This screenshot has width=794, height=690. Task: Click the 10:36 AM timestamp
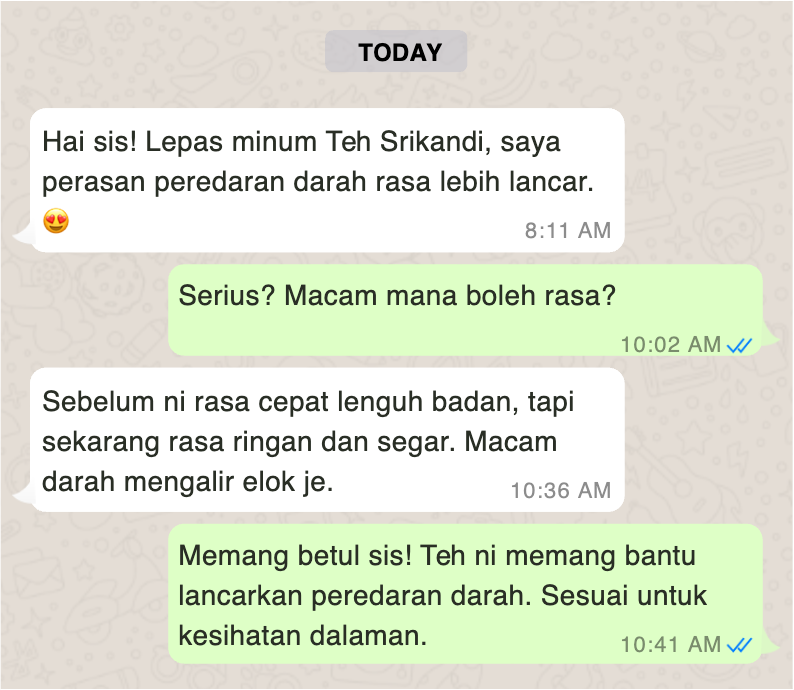[561, 491]
